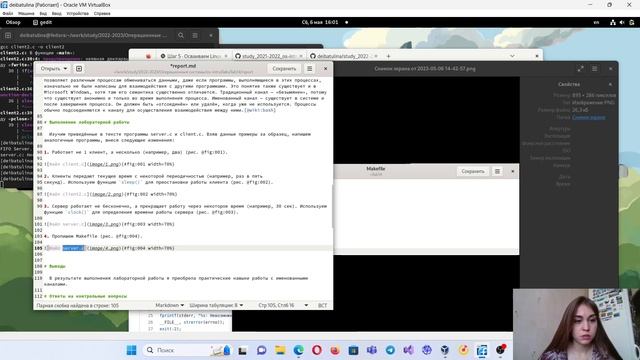Viewport: 640px width, 360px height.
Task: Open the chat app on the taskbar
Action: pos(262,350)
